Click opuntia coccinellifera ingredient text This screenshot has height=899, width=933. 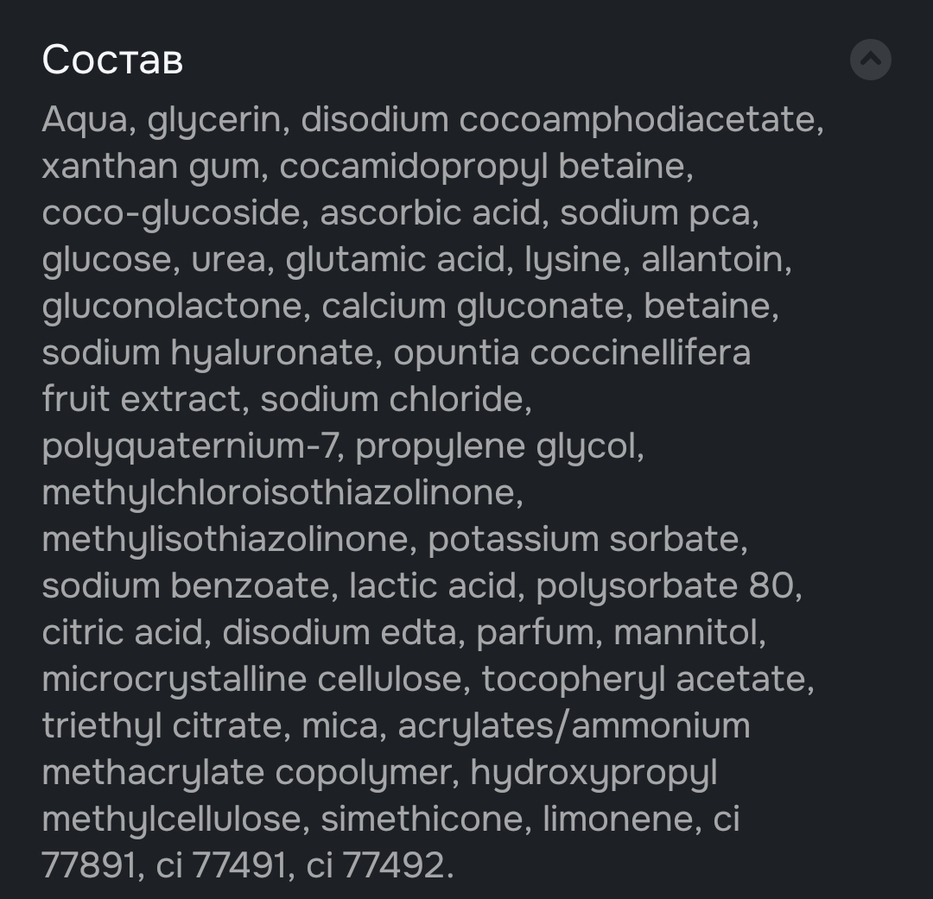point(571,353)
